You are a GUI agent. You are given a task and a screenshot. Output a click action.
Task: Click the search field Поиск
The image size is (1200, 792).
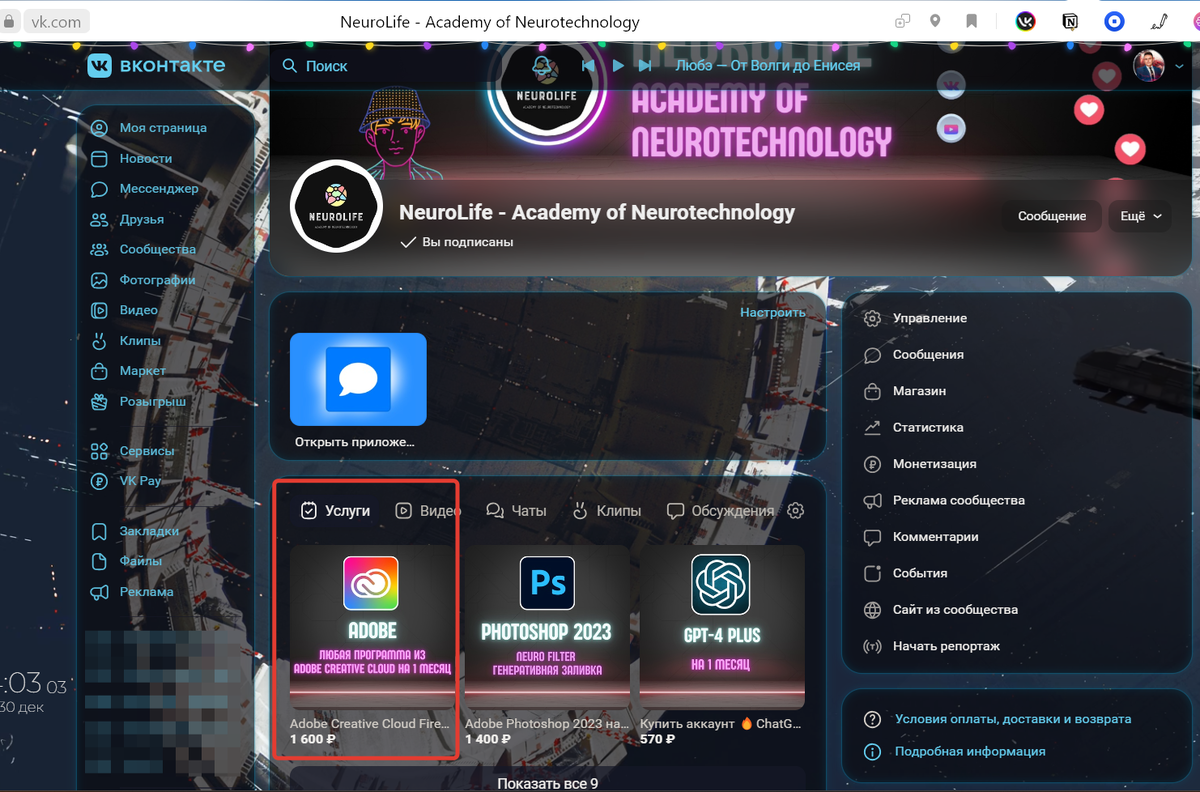pos(315,66)
